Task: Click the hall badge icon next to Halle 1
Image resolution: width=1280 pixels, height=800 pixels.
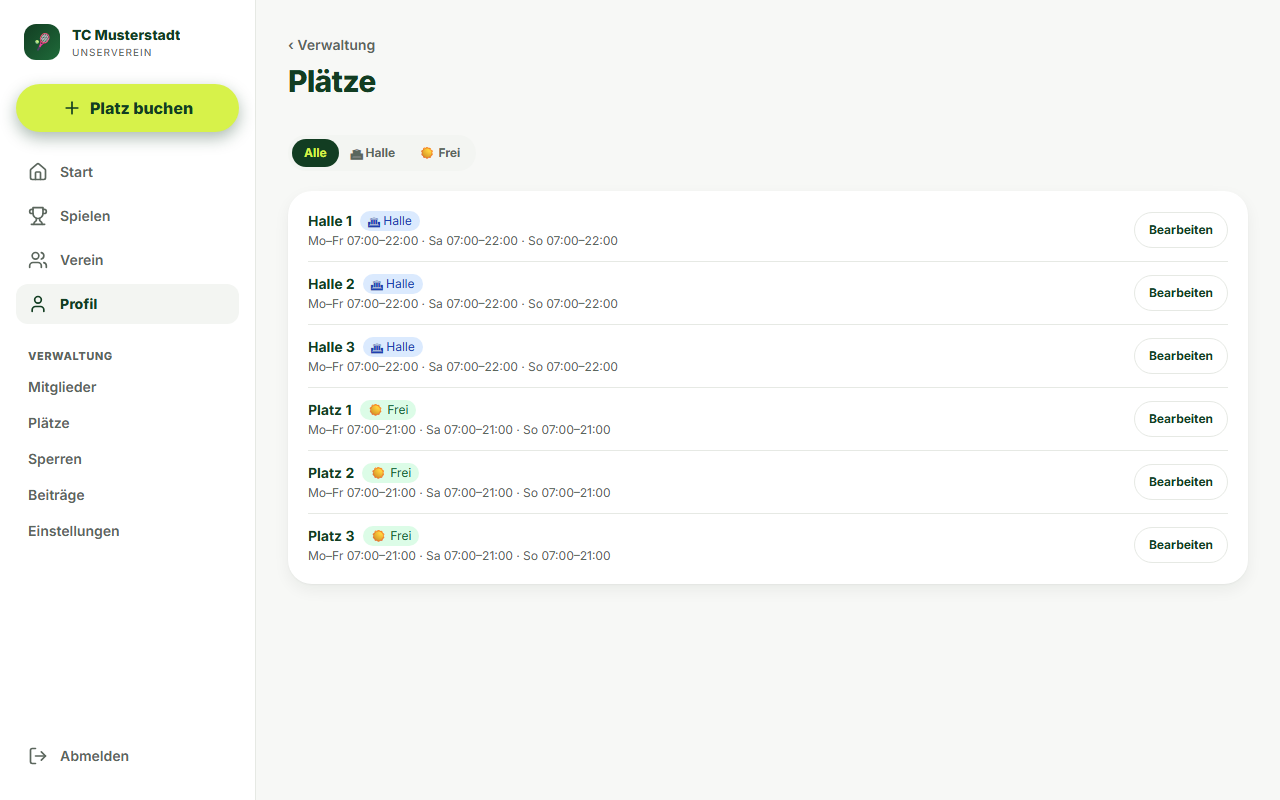Action: point(374,222)
